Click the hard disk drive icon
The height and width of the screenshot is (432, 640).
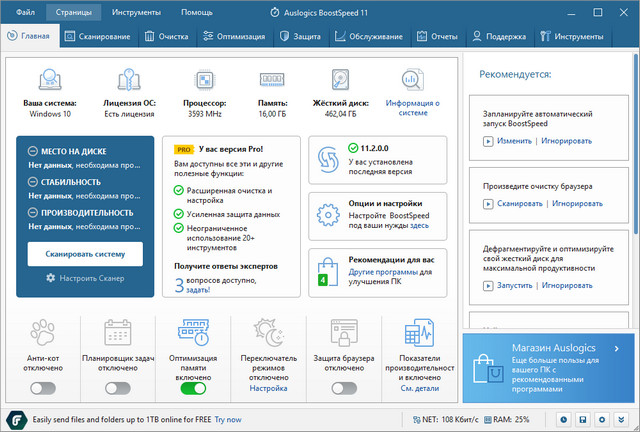(341, 79)
